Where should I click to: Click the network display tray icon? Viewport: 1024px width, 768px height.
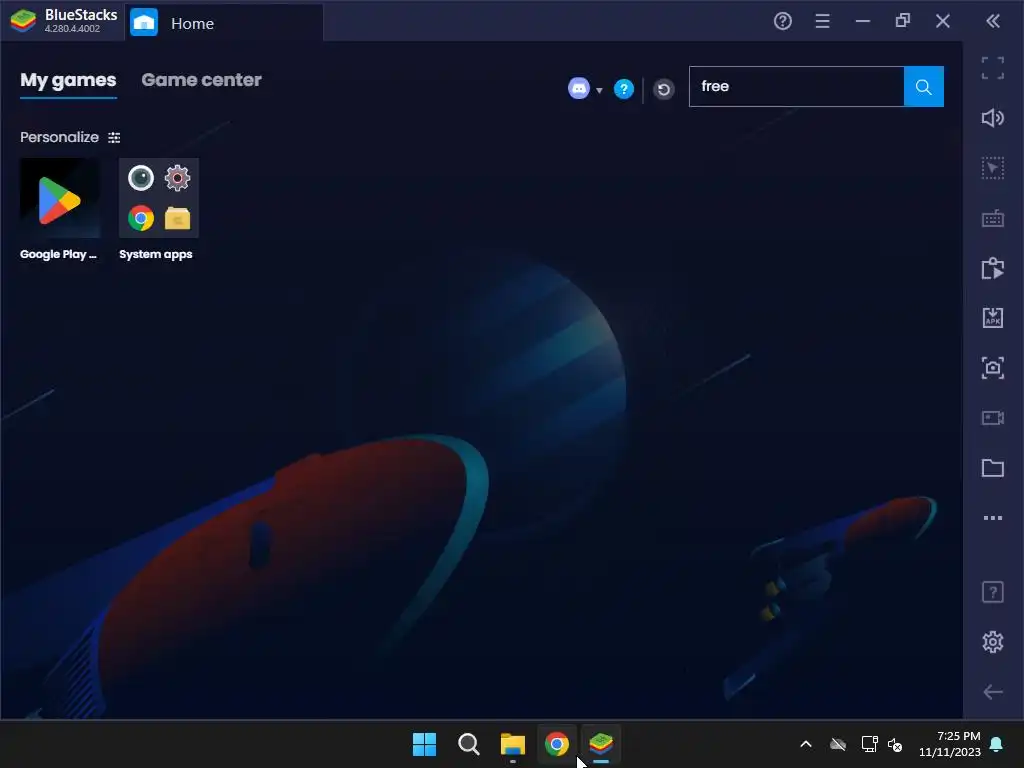point(869,744)
